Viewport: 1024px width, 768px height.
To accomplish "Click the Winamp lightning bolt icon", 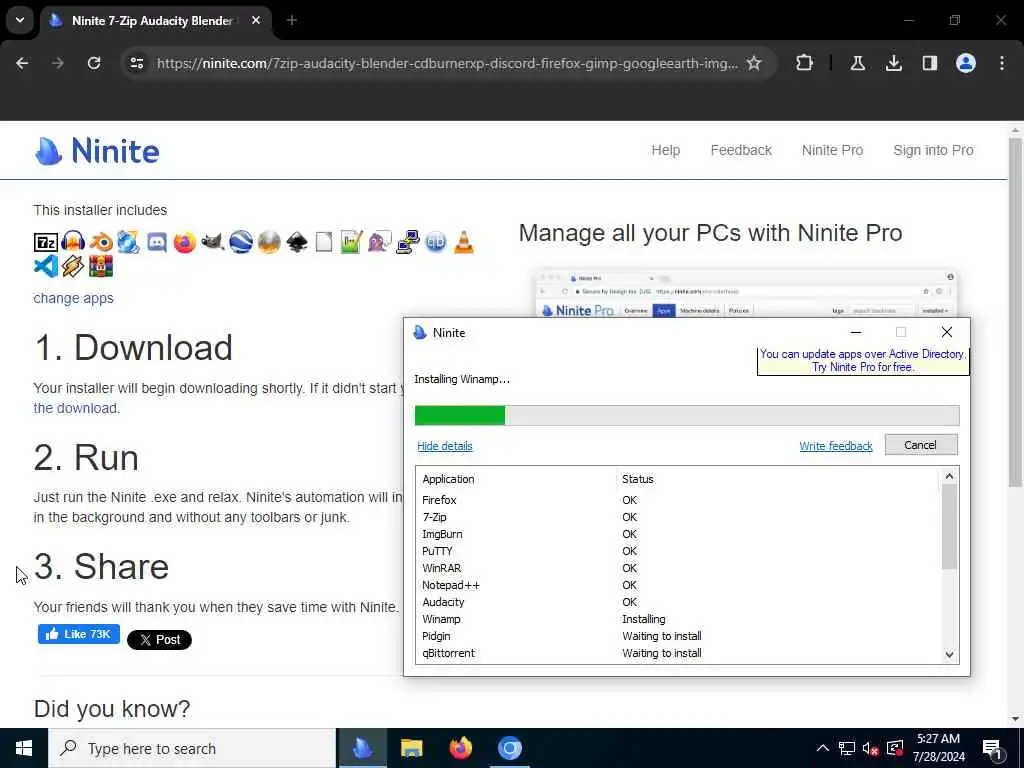I will (73, 266).
